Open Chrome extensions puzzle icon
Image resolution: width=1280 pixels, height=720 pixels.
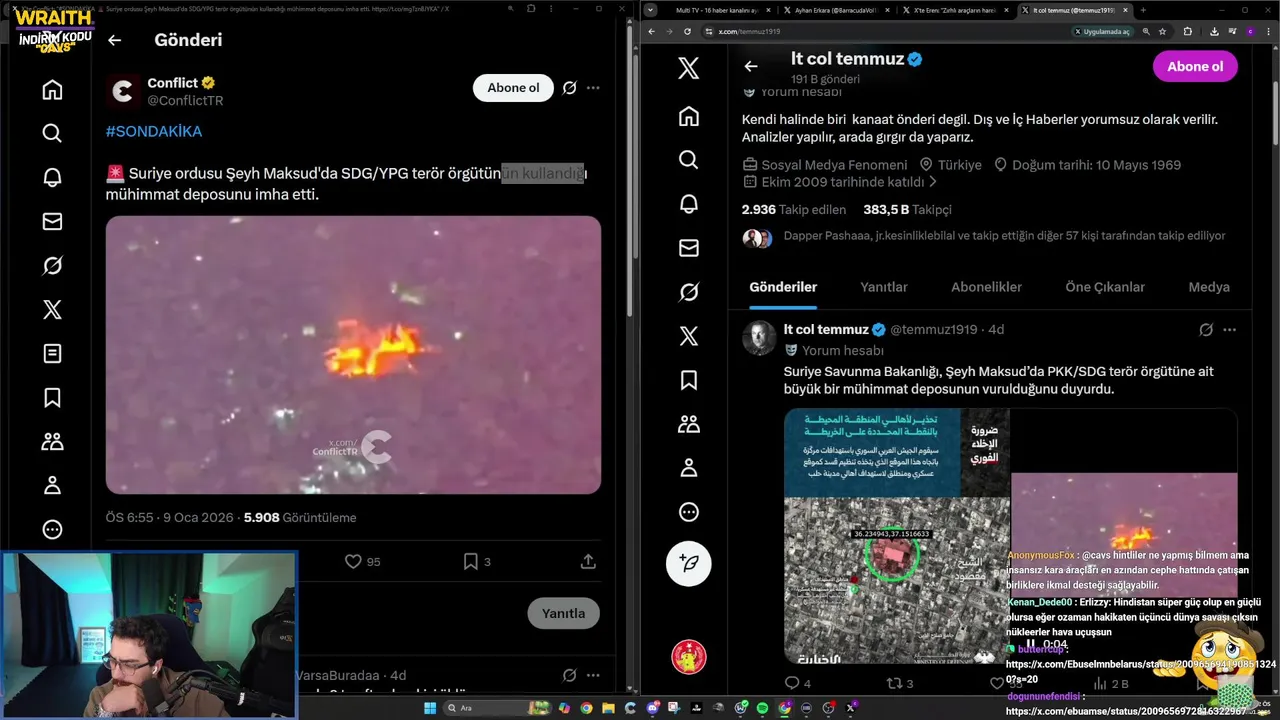[1188, 32]
